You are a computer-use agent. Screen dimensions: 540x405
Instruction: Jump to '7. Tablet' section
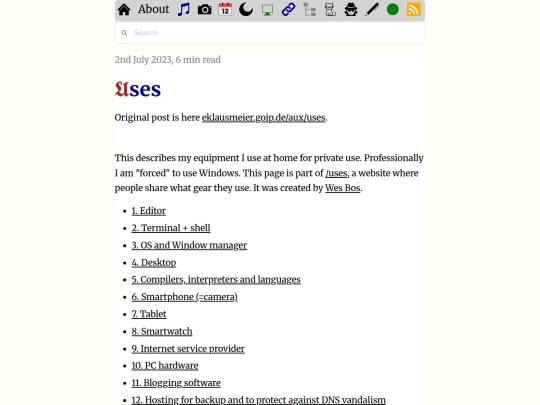pyautogui.click(x=149, y=314)
